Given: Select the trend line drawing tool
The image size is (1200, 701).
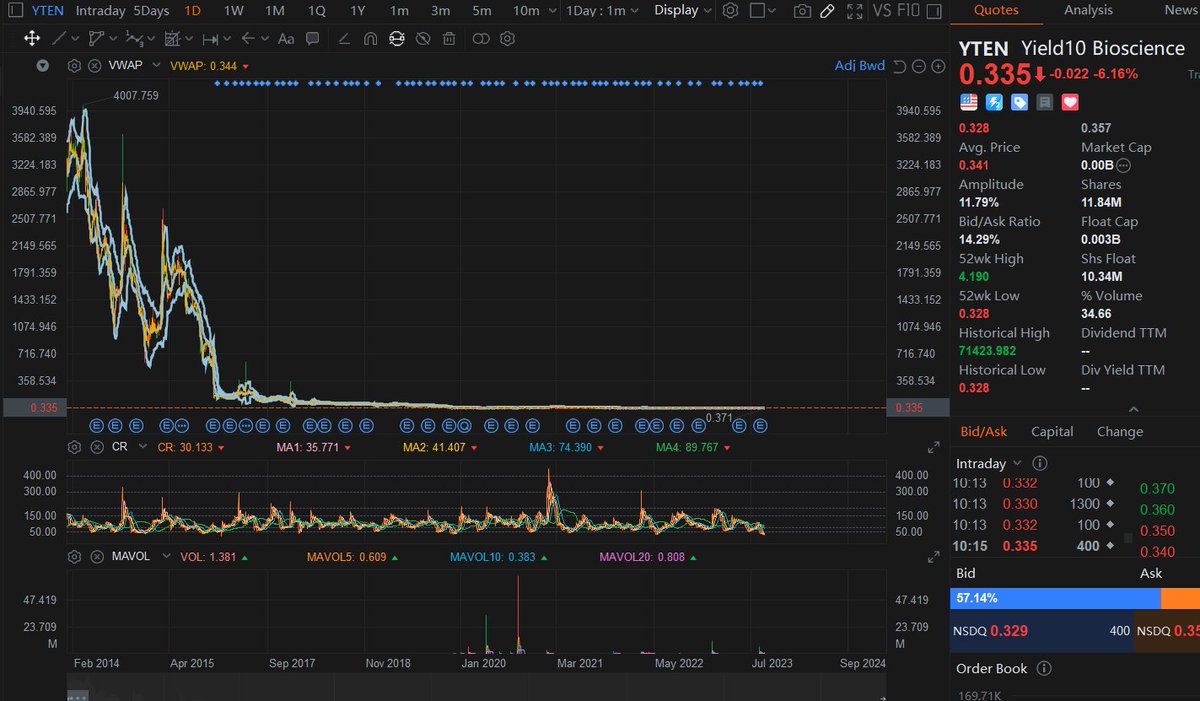Looking at the screenshot, I should click(x=60, y=39).
